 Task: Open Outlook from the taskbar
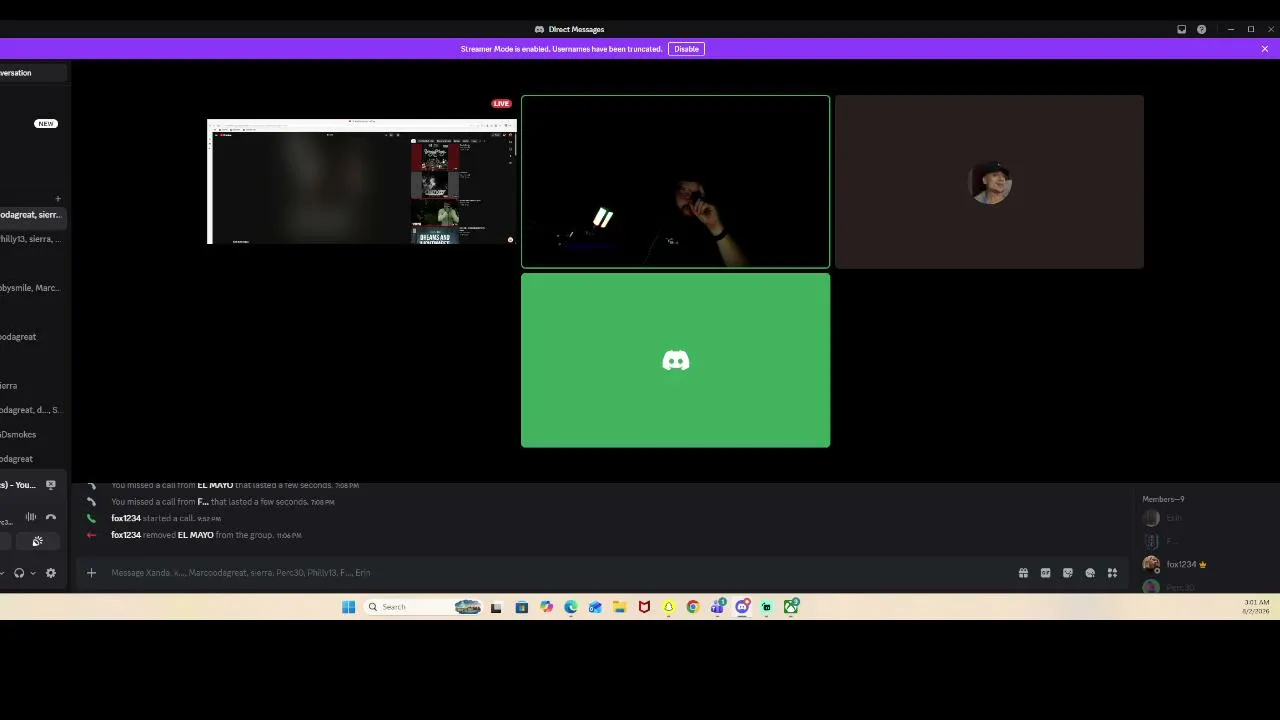click(x=595, y=607)
